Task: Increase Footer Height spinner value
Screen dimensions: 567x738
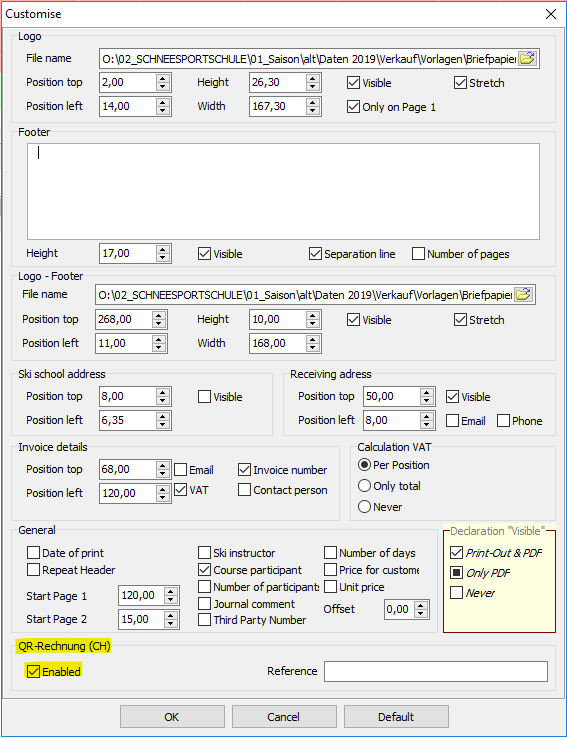Action: [162, 249]
